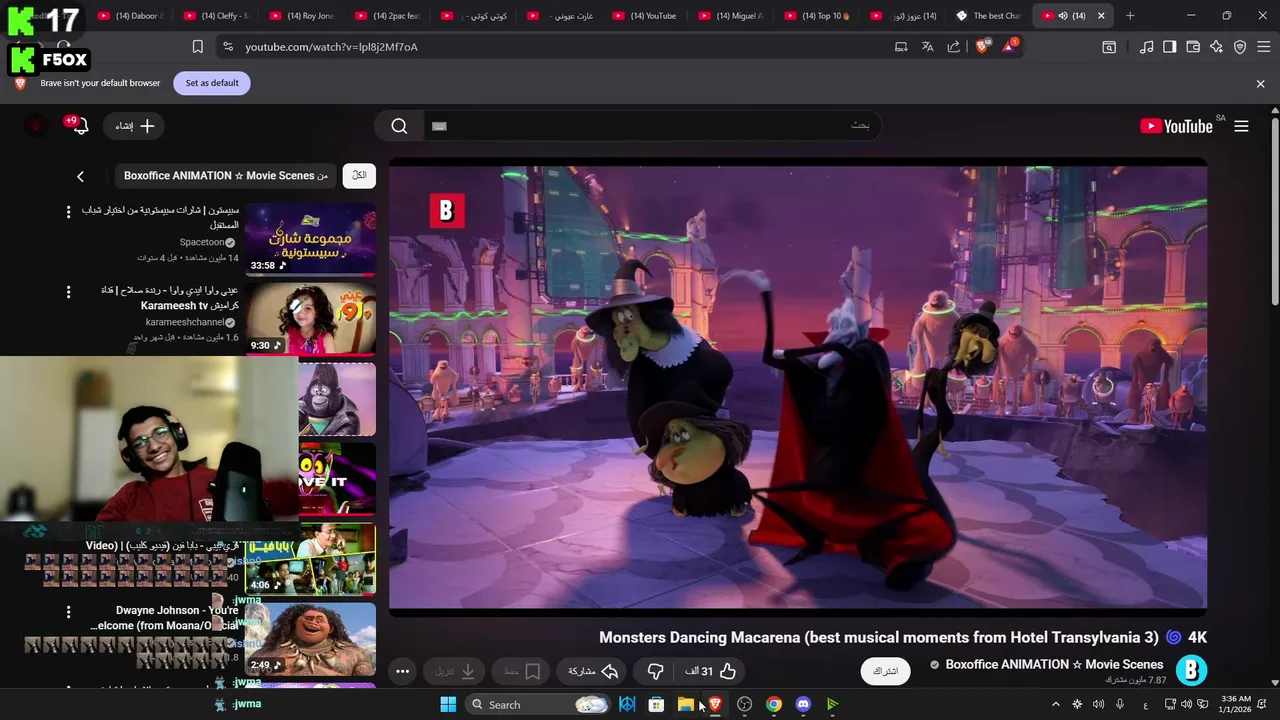
Task: Open Brave Rewards triangle icon
Action: 1009,46
